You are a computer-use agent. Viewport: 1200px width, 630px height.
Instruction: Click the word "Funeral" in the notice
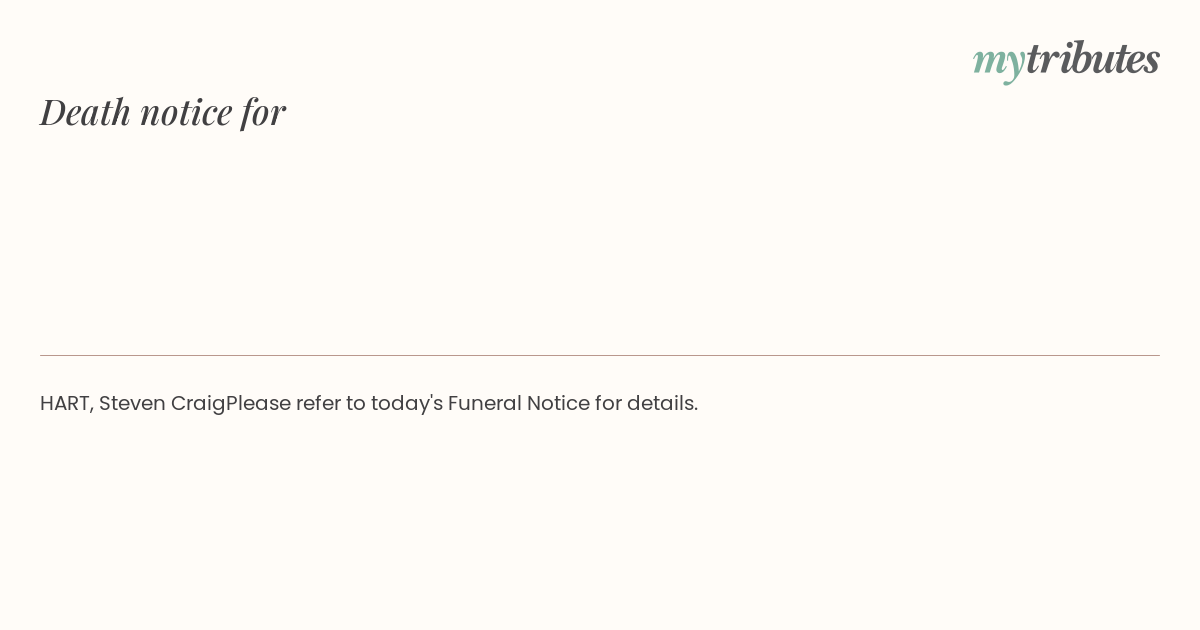coord(484,403)
